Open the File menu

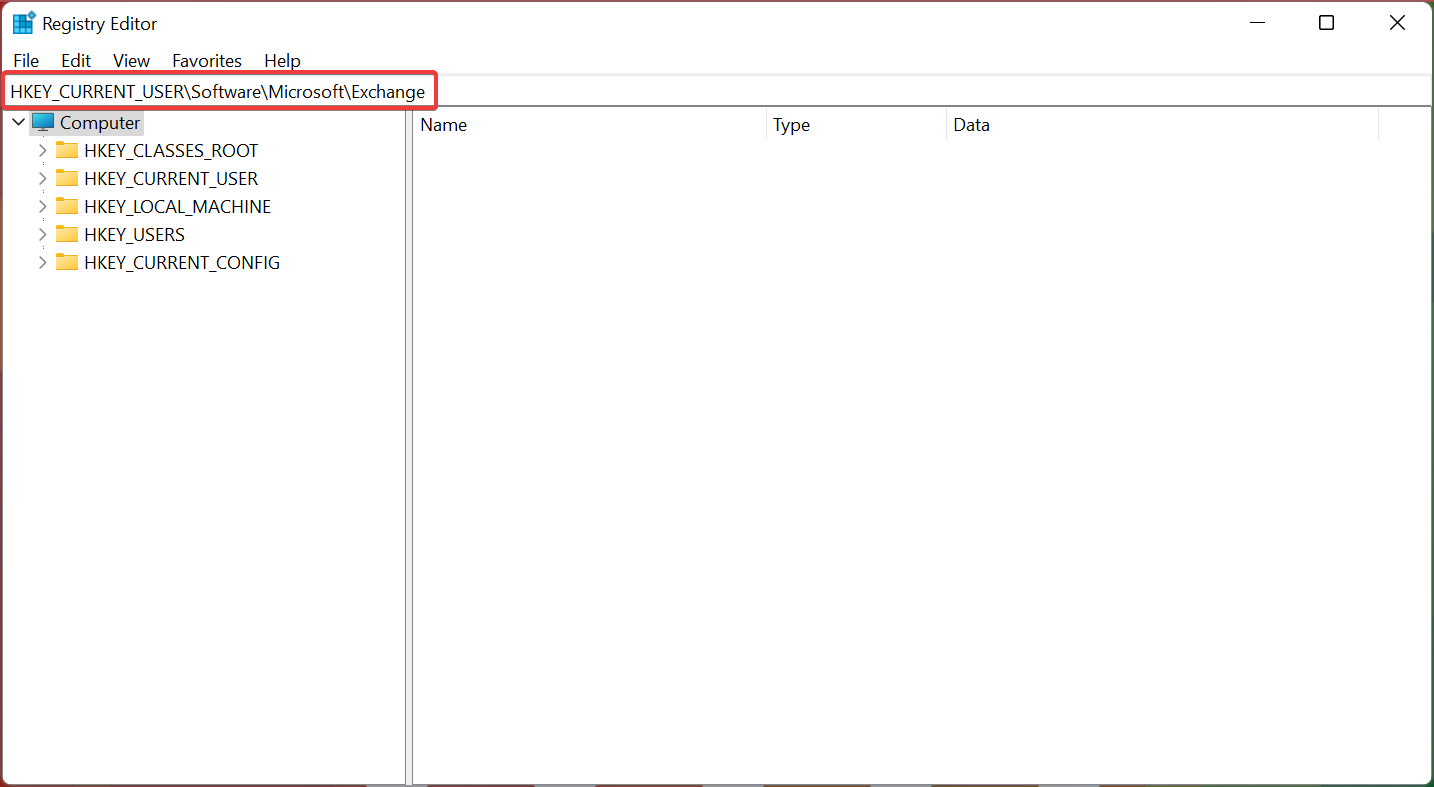[26, 61]
